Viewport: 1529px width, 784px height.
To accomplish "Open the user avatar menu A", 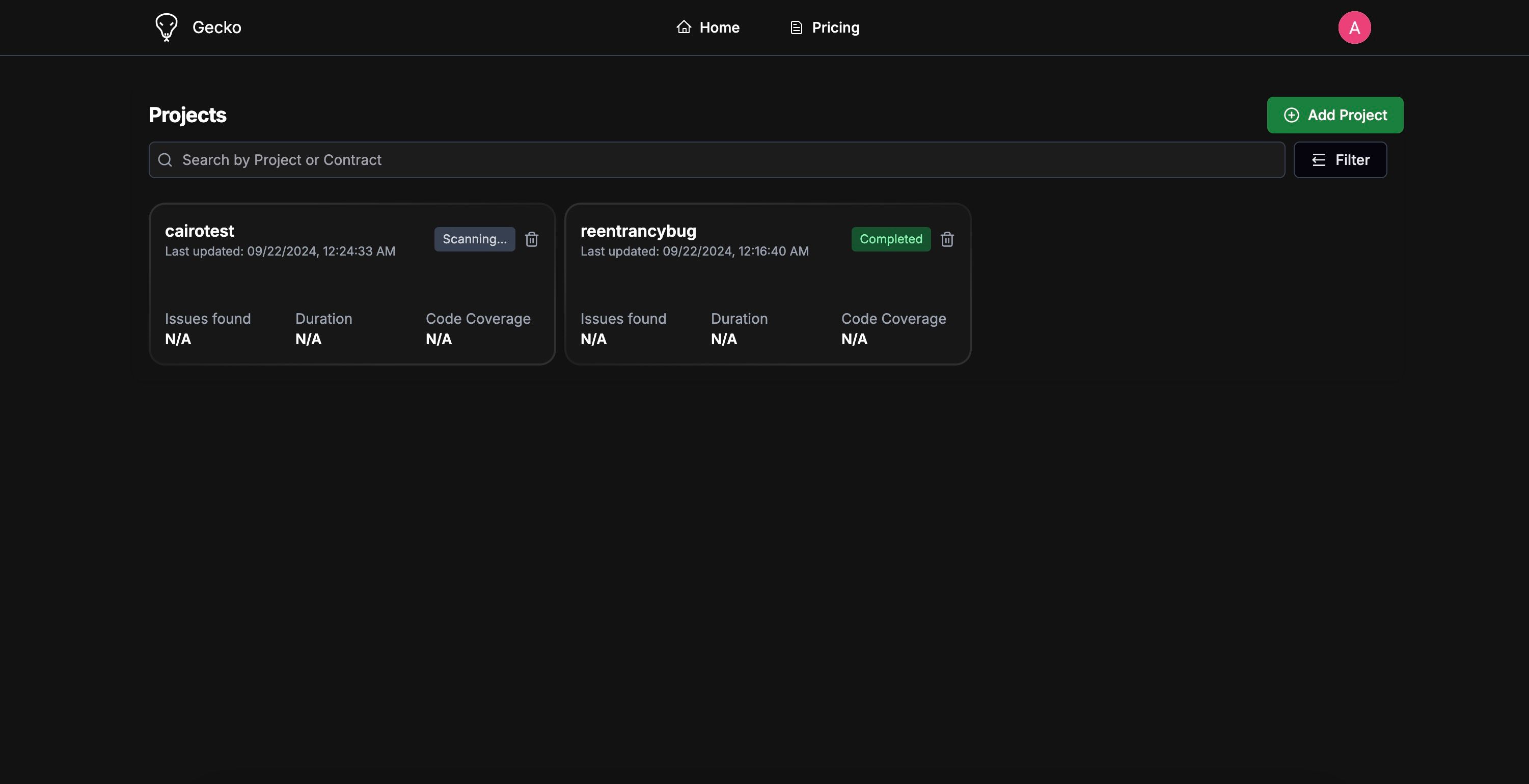I will click(1354, 27).
